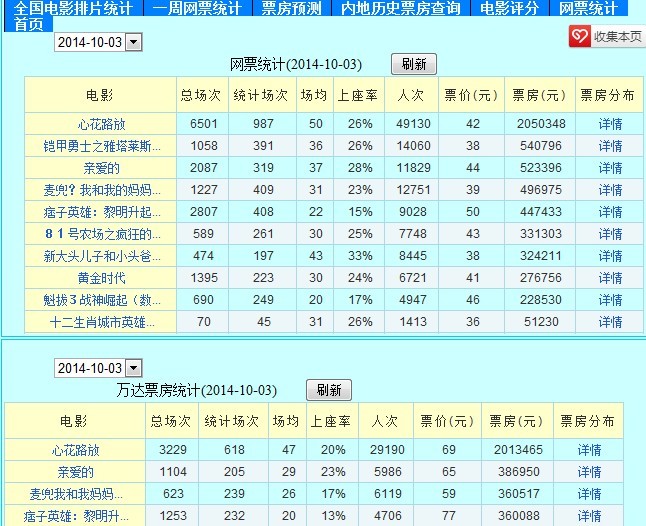
Task: Select cell value 49130 in 人次 column
Action: 413,124
